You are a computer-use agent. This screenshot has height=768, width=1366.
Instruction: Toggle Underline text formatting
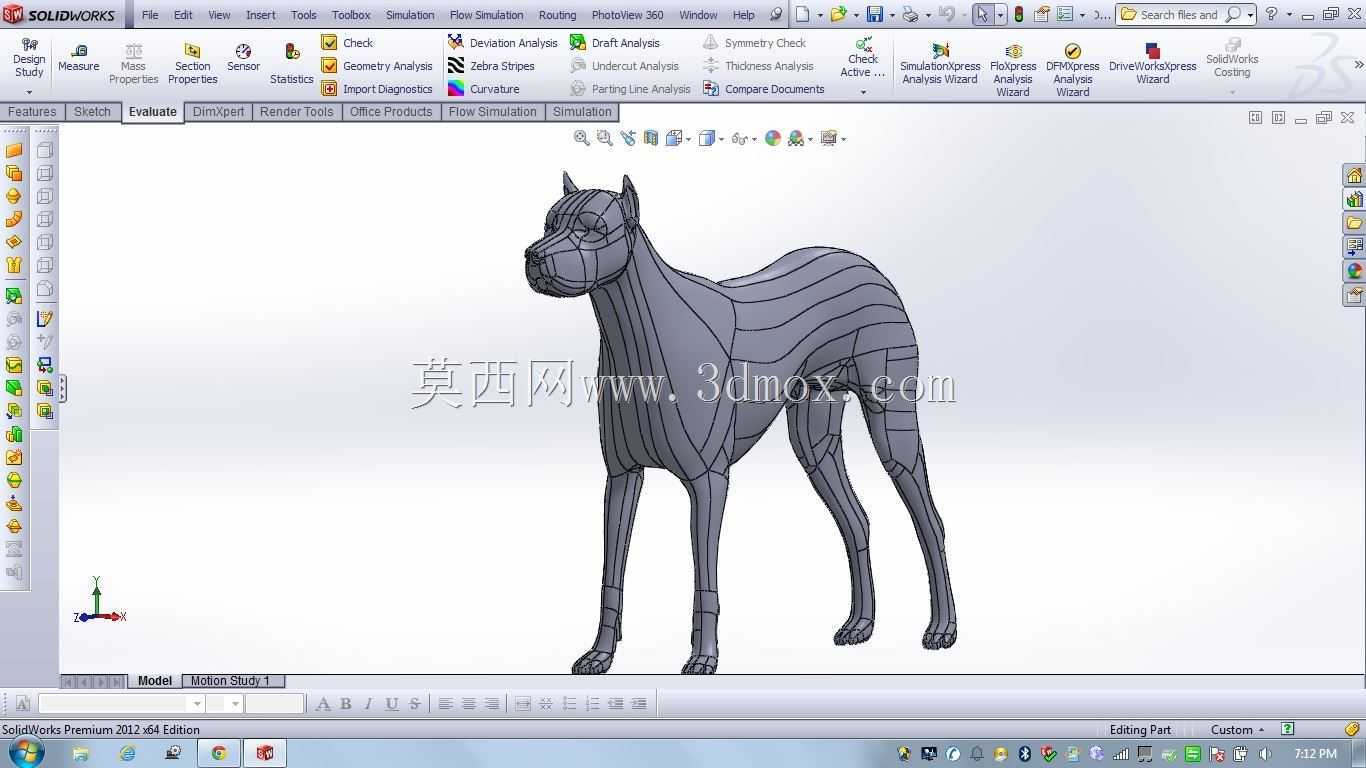click(392, 703)
